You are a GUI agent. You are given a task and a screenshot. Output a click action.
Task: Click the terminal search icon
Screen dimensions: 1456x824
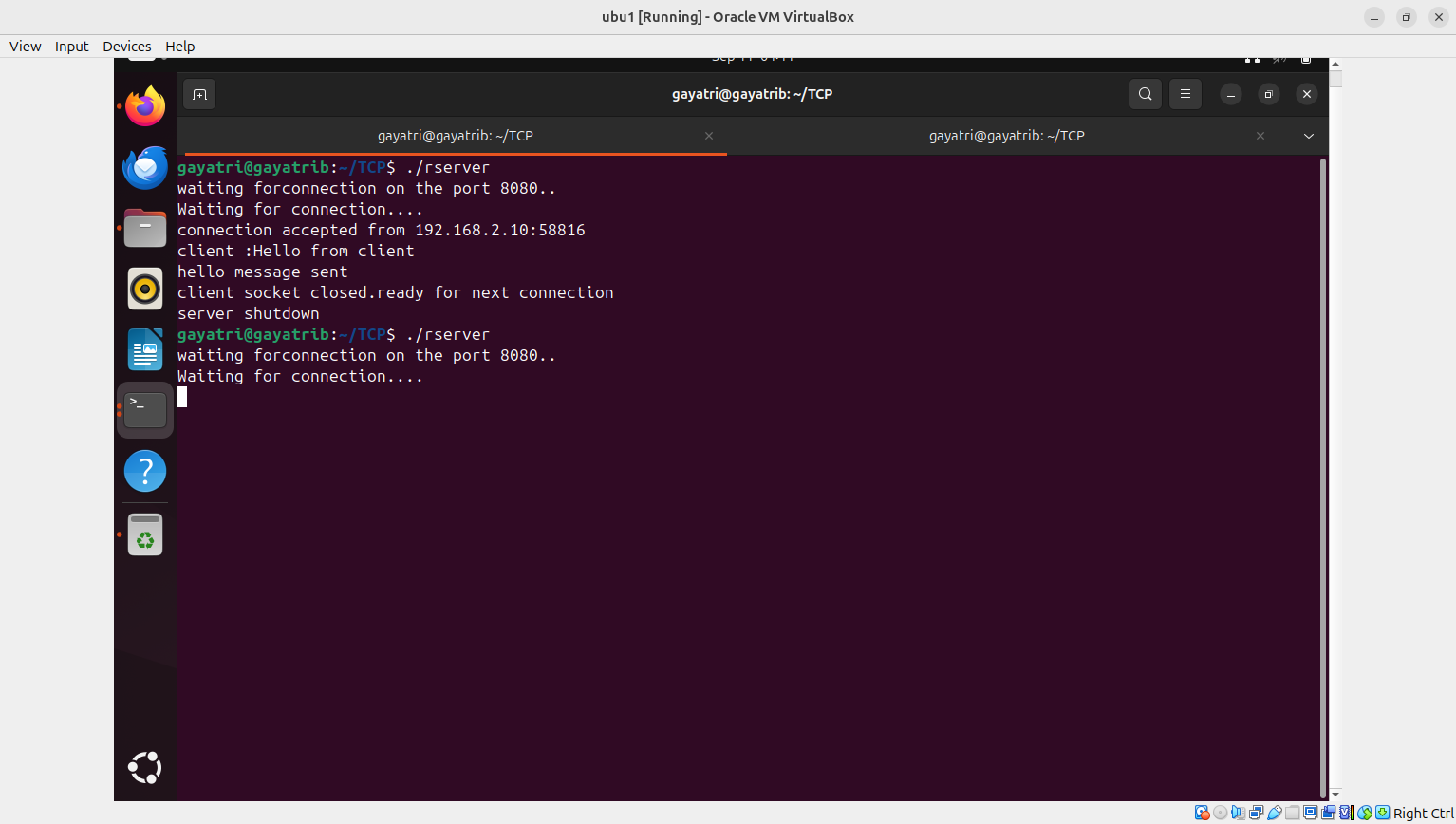(x=1146, y=94)
